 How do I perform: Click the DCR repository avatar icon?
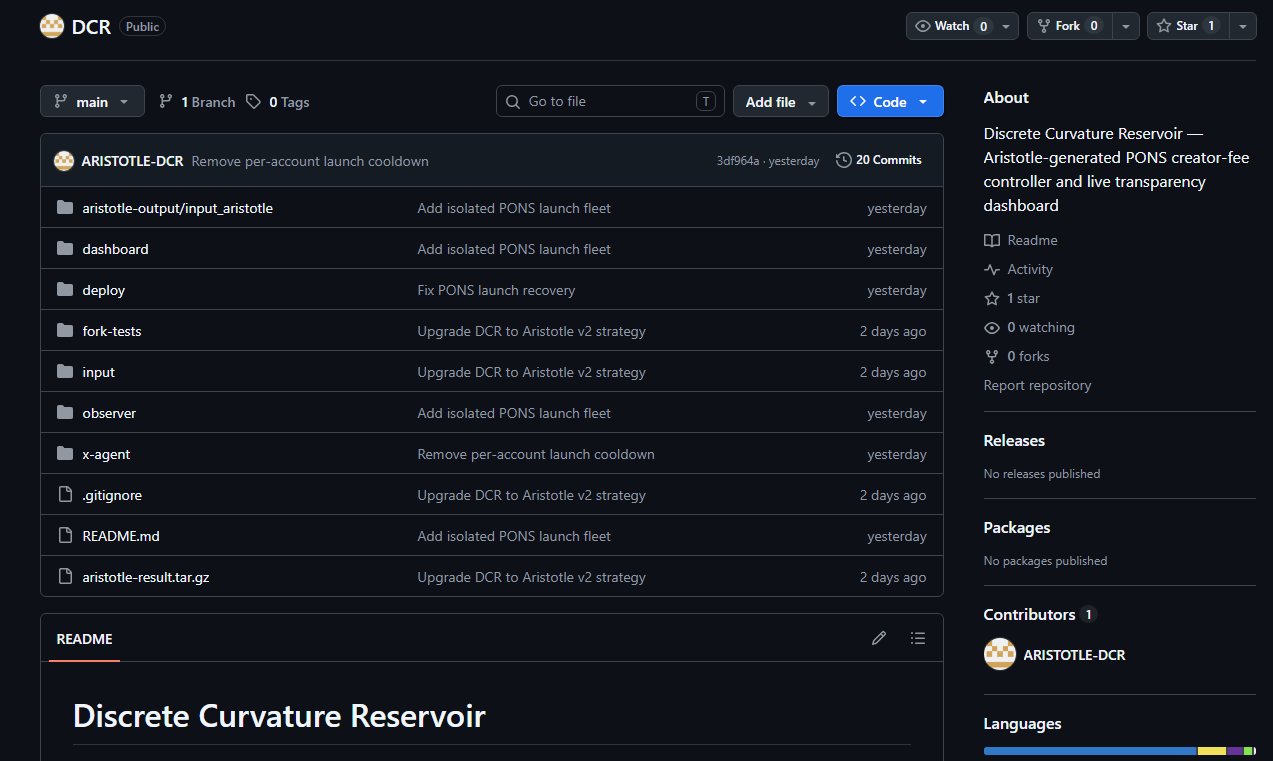[52, 27]
